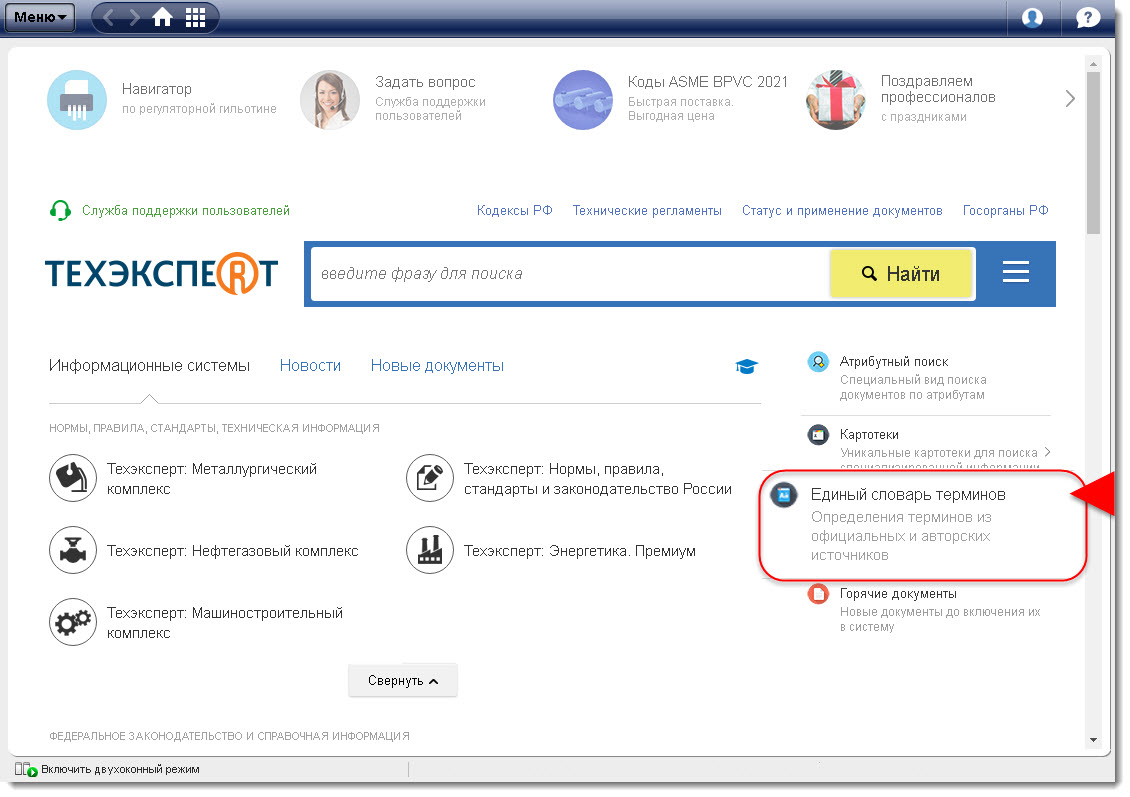Open Нормы, правила, стандарты document icon
The width and height of the screenshot is (1130, 797).
[x=430, y=478]
